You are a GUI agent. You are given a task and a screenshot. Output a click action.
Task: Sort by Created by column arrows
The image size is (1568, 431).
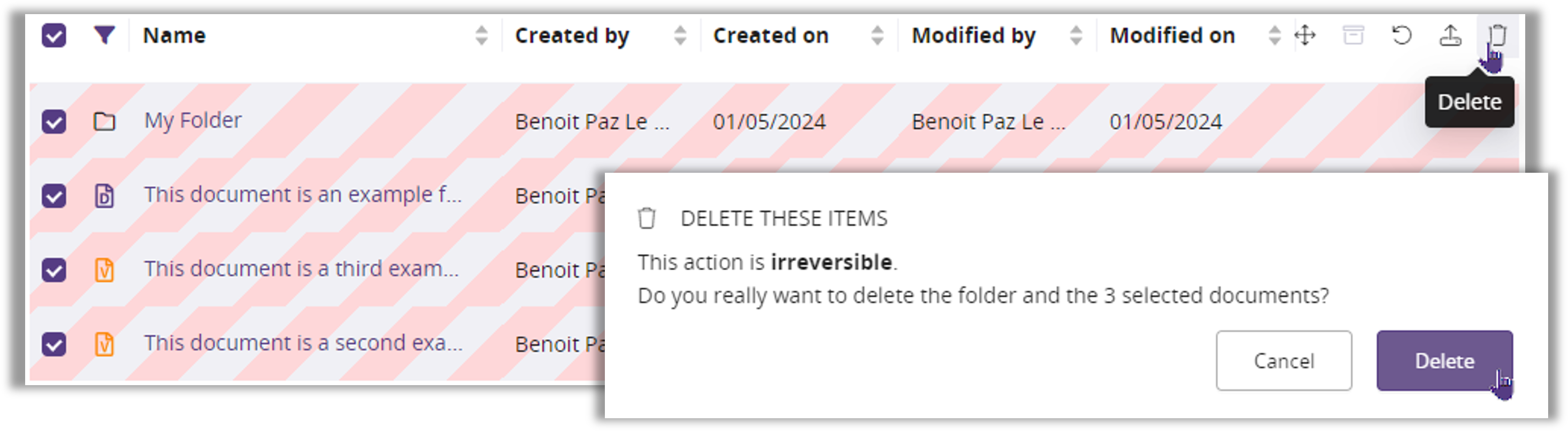(x=680, y=35)
